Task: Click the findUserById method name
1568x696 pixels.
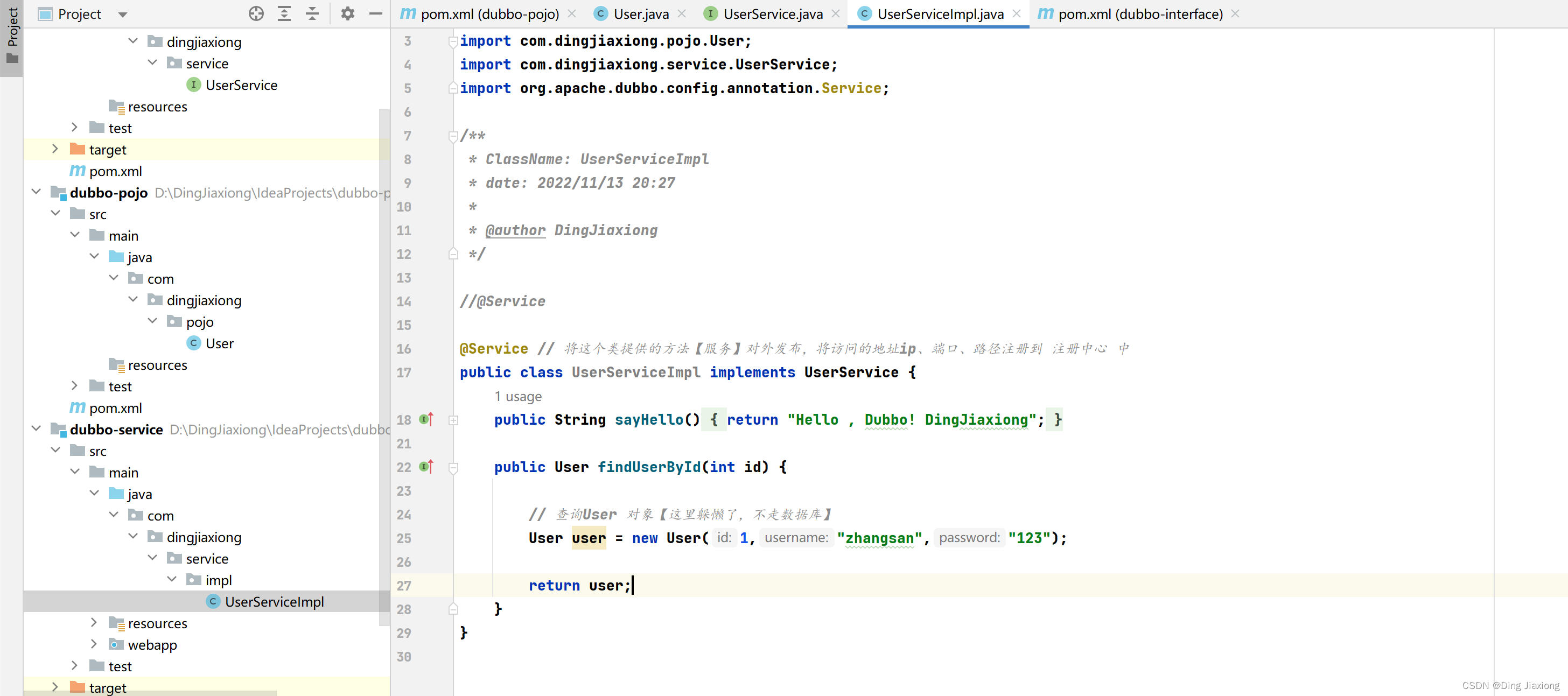Action: (x=649, y=467)
